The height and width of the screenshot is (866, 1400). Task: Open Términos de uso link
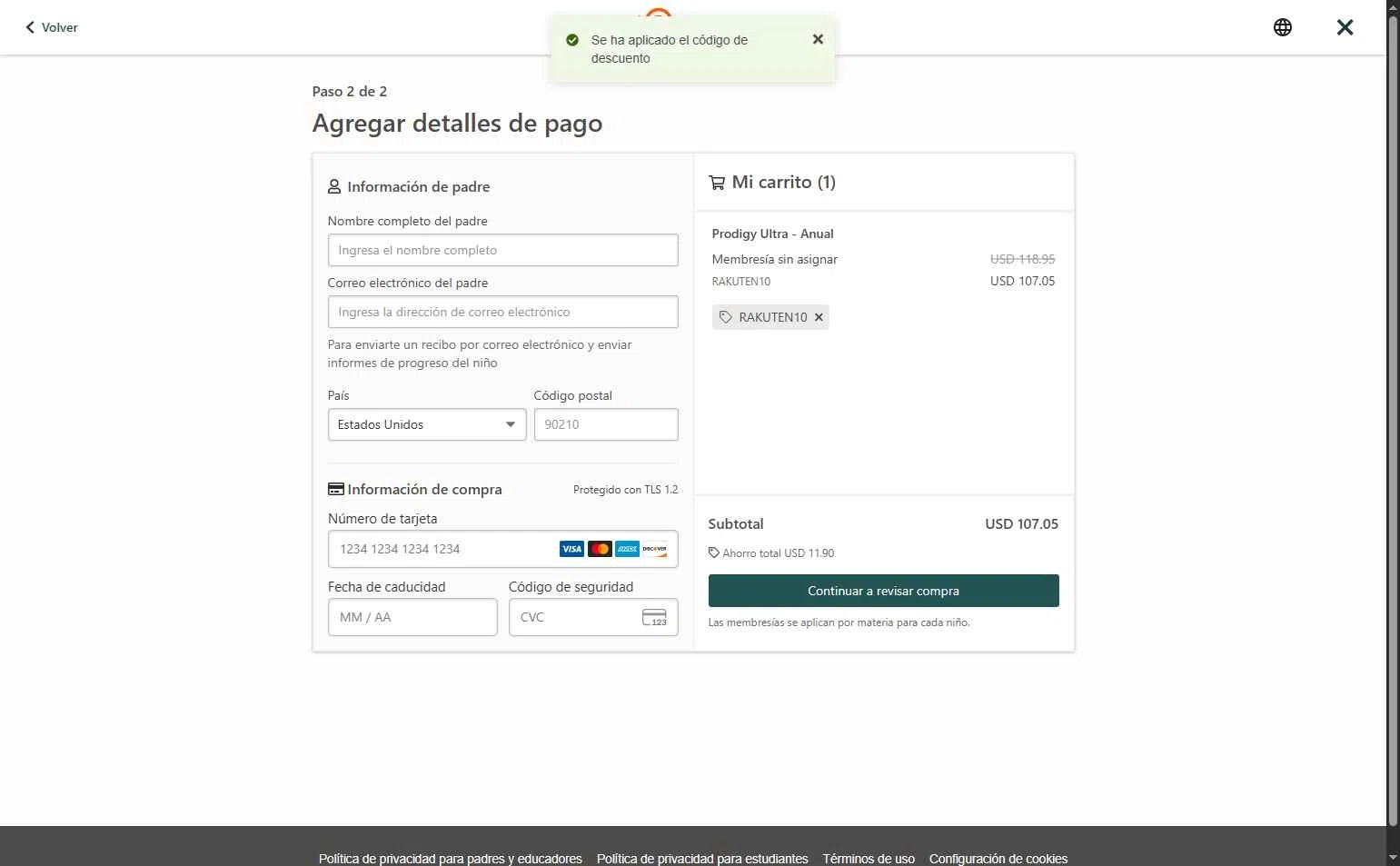[869, 859]
